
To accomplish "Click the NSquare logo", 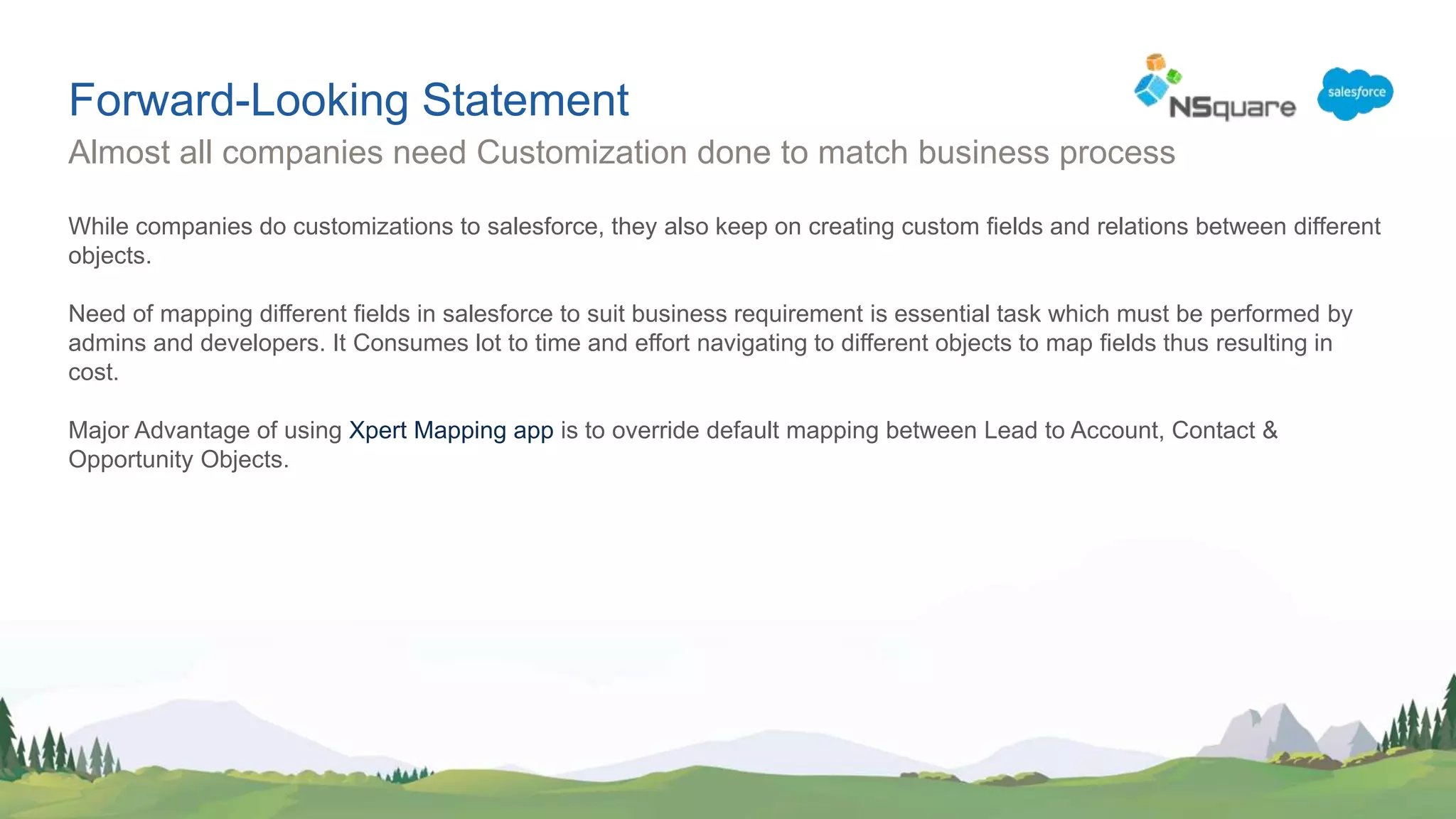I will pyautogui.click(x=1214, y=88).
